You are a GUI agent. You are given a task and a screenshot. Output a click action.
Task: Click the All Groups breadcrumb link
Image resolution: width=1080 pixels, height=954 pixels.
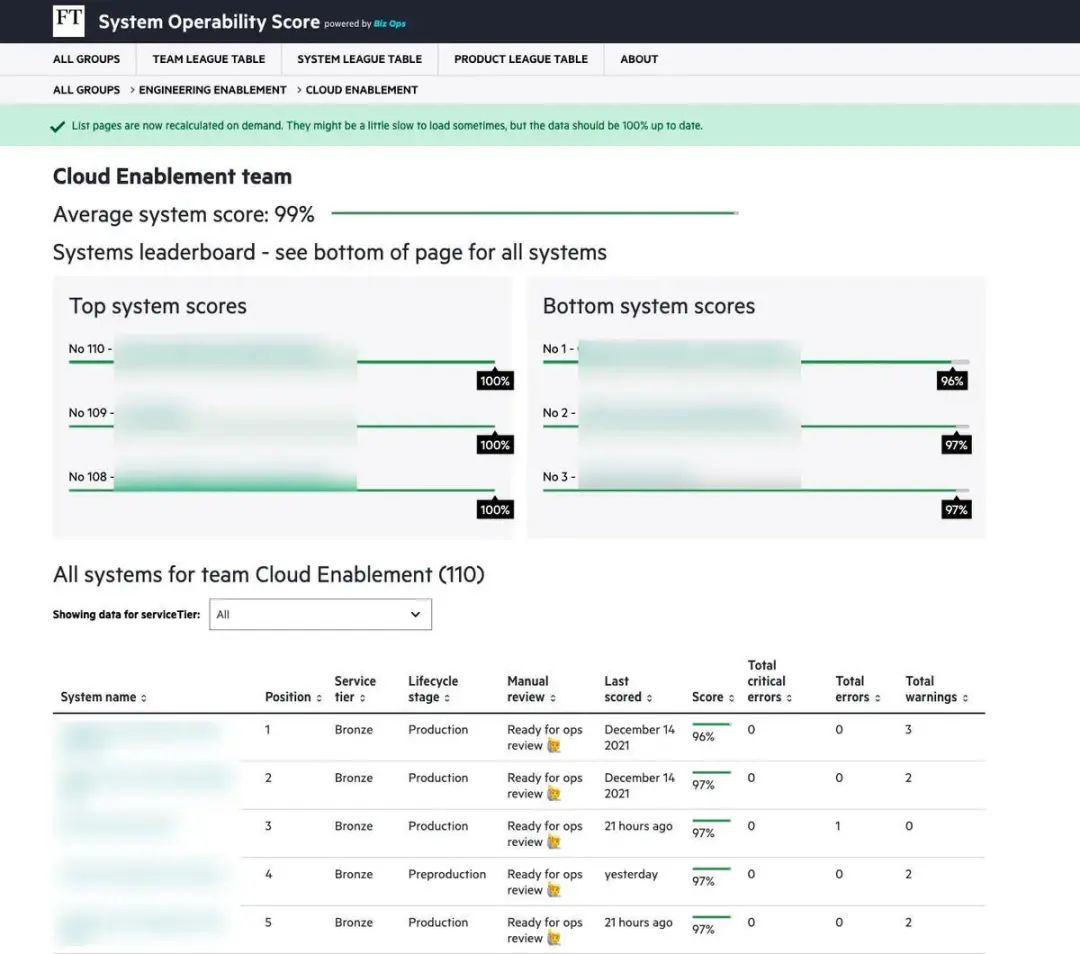pyautogui.click(x=86, y=90)
